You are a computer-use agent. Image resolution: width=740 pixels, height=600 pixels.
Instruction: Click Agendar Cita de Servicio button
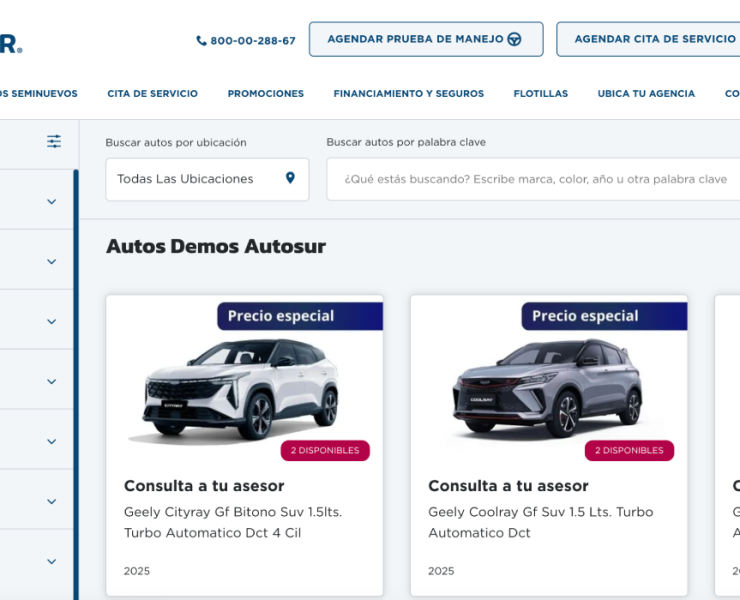tap(648, 39)
